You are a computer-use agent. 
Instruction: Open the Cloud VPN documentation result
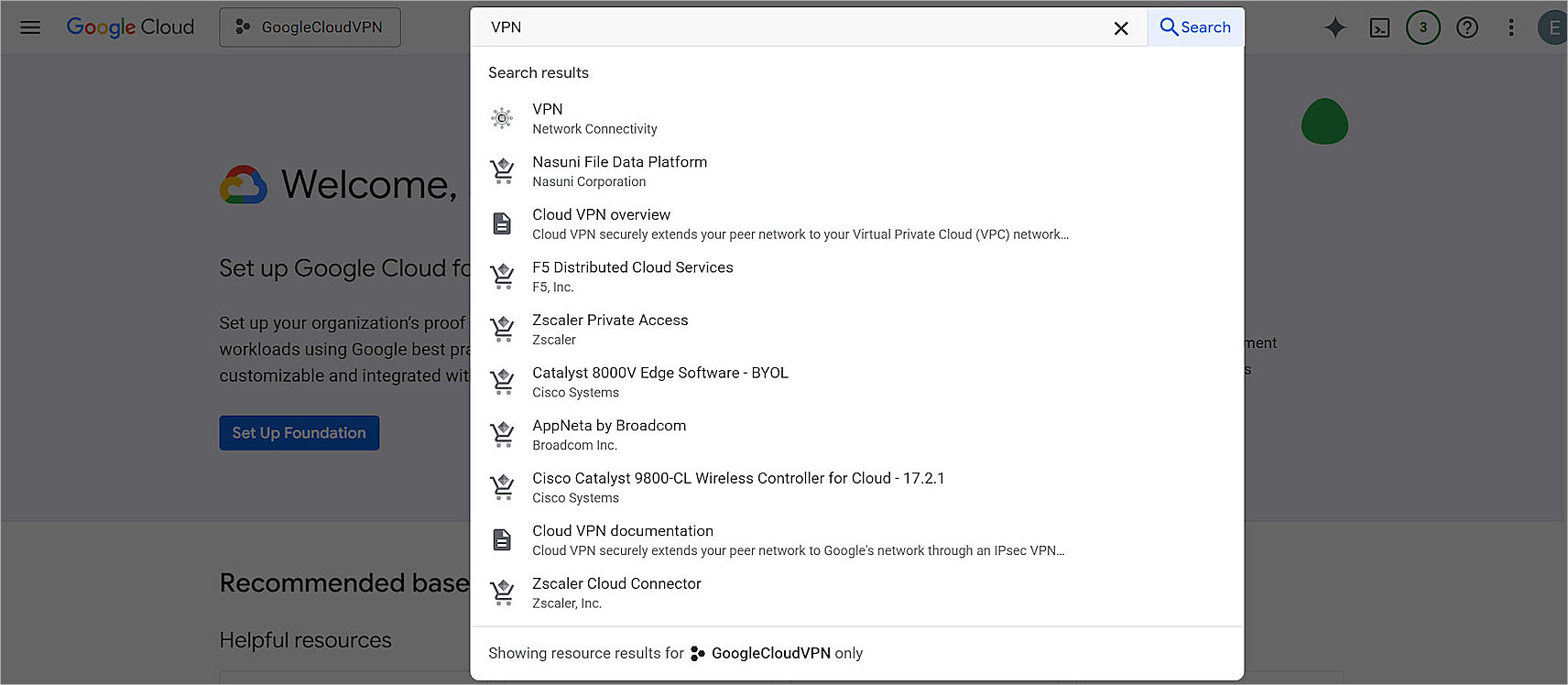click(x=622, y=531)
